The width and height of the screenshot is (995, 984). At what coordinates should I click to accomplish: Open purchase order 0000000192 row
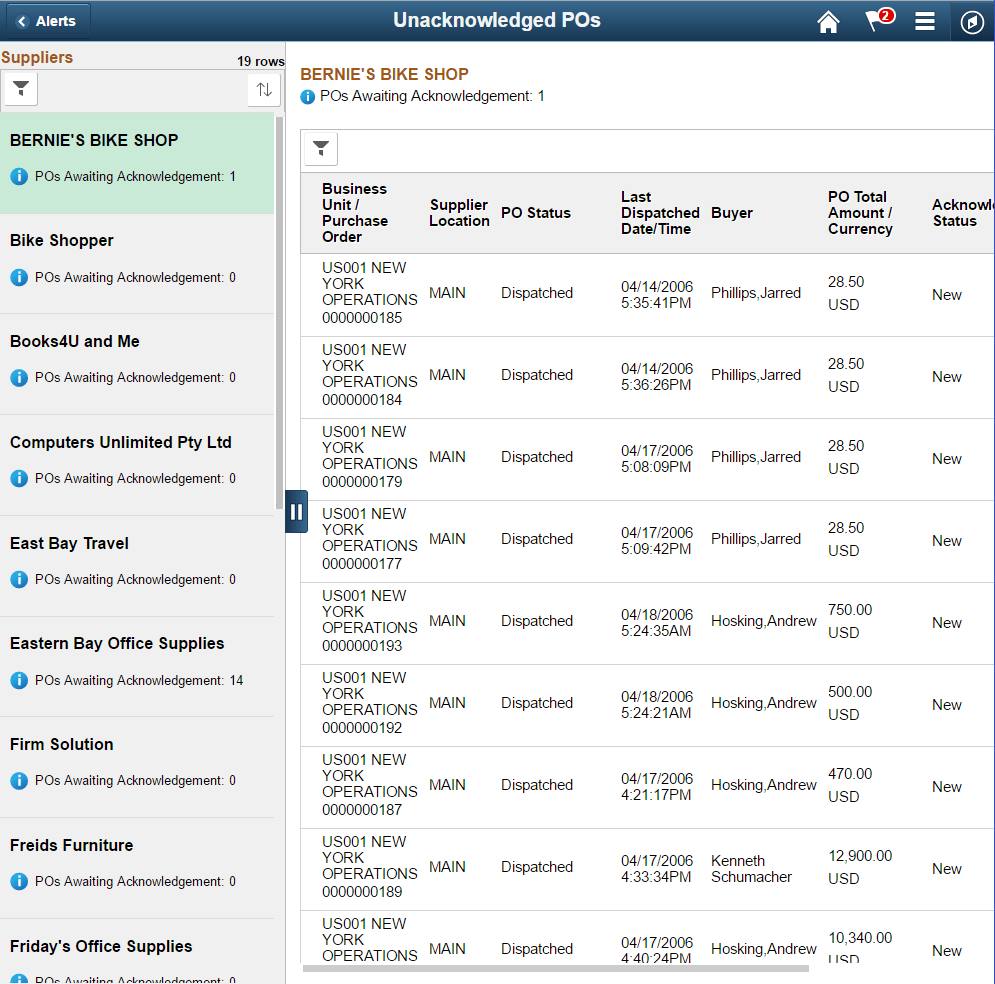(647, 705)
